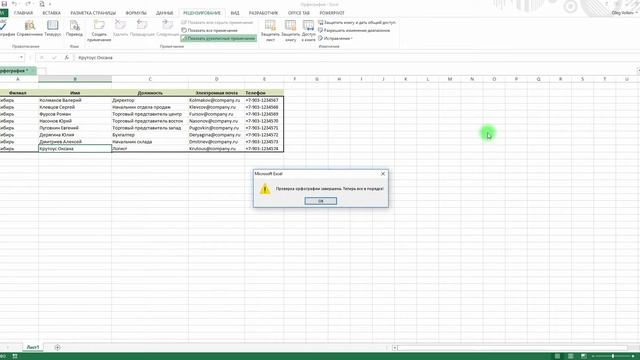The image size is (640, 360).
Task: Open the РАЗМЕТКА СТРАНИЦЫ tab
Action: click(x=93, y=13)
